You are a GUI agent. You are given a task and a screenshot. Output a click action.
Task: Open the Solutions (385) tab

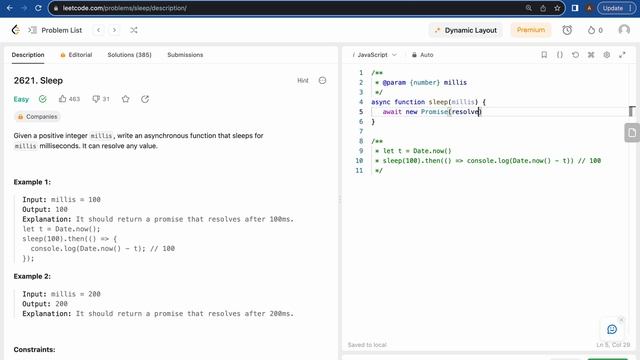(129, 55)
